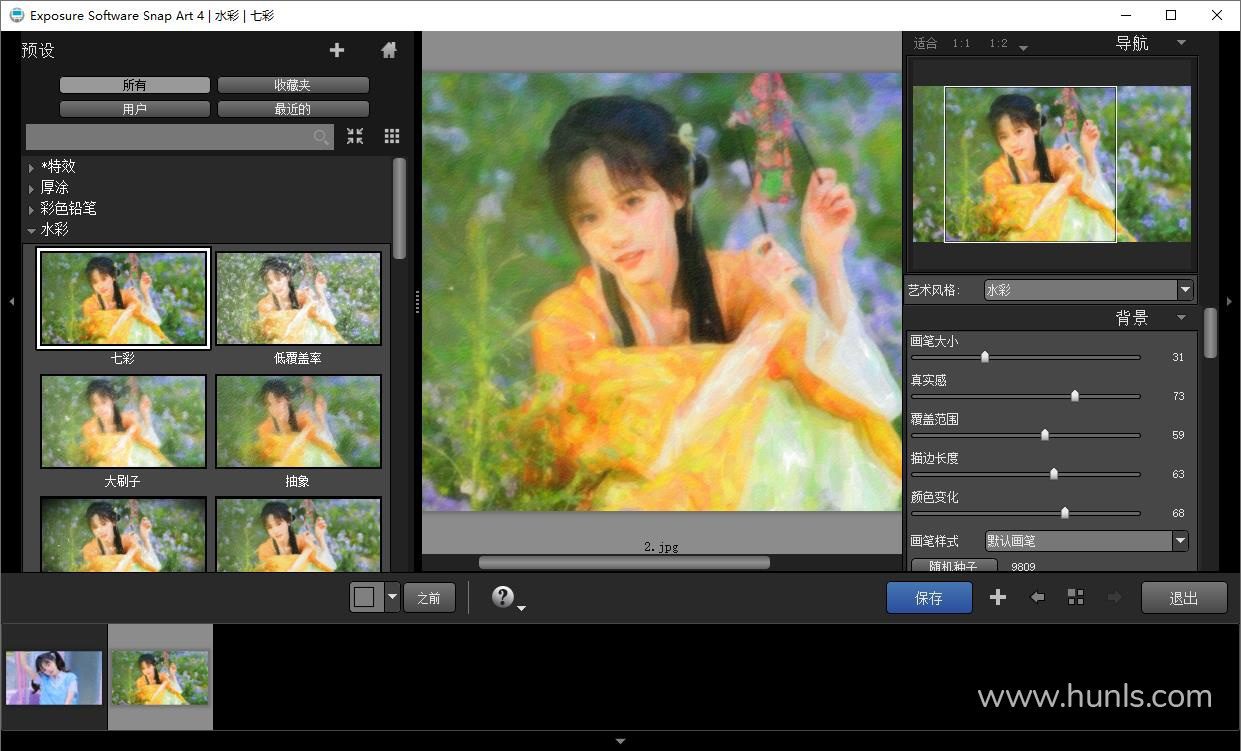
Task: Select the 最近的 presets tab
Action: click(293, 109)
